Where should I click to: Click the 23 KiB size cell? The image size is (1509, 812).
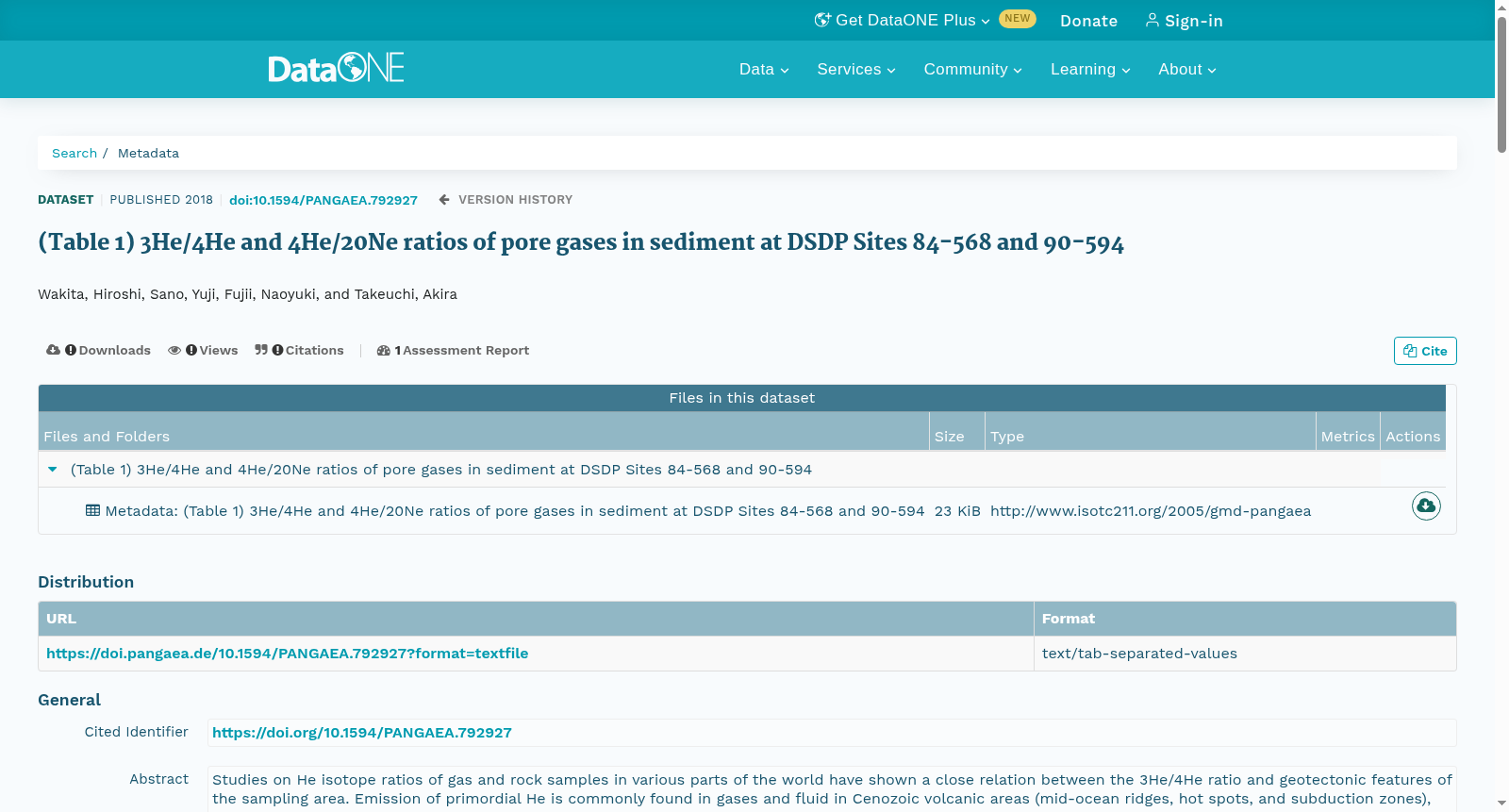pyautogui.click(x=957, y=511)
